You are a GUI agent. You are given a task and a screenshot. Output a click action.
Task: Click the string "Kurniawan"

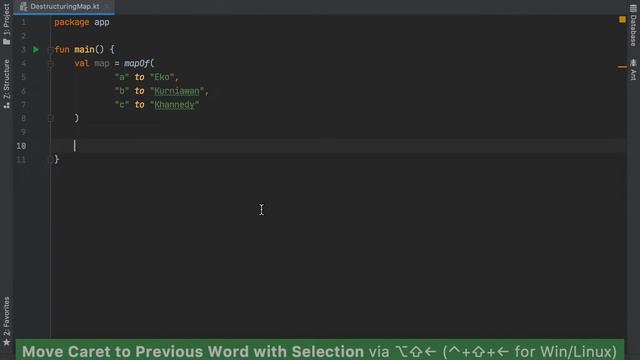pyautogui.click(x=177, y=91)
